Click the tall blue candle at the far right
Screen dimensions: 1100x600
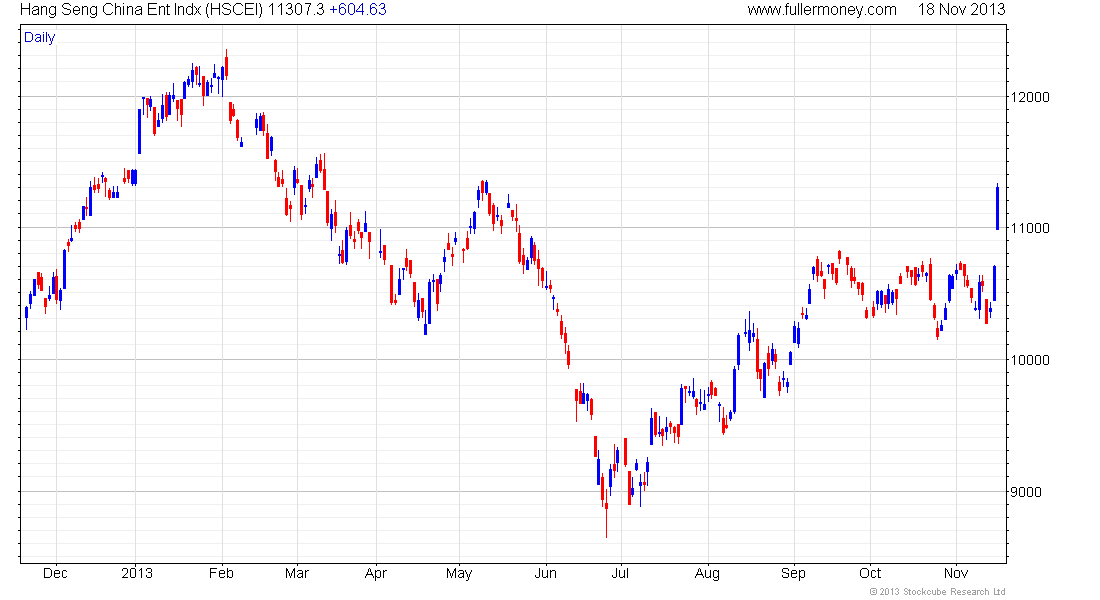pos(998,206)
